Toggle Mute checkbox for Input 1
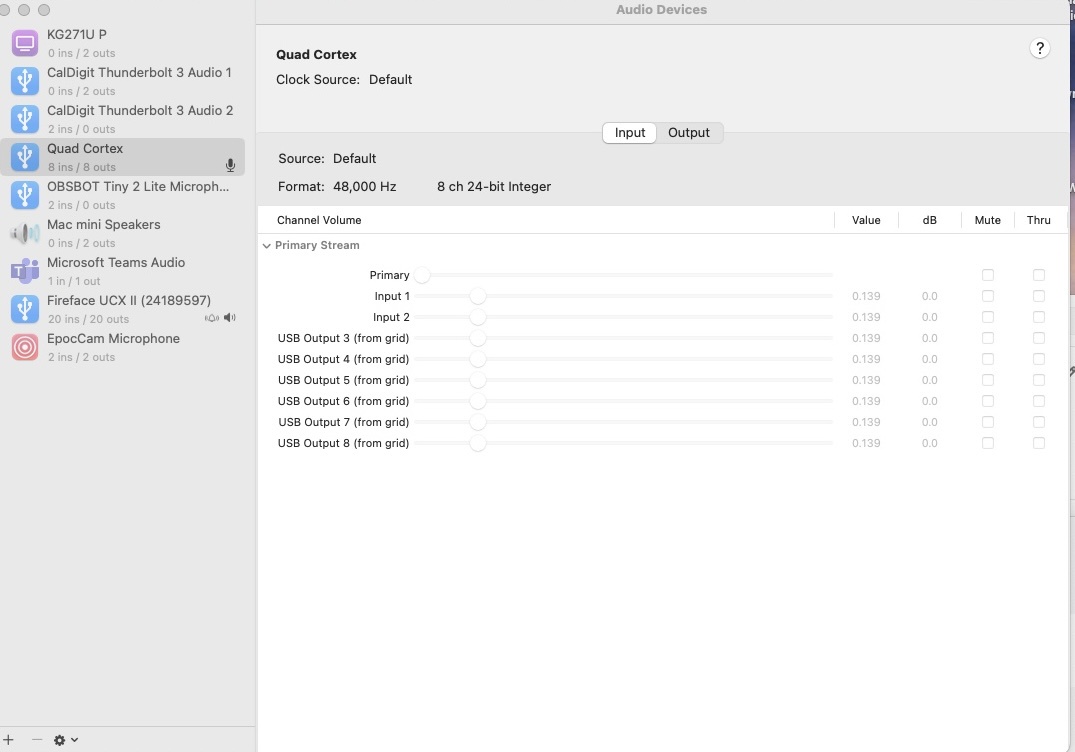The width and height of the screenshot is (1075, 752). (987, 296)
